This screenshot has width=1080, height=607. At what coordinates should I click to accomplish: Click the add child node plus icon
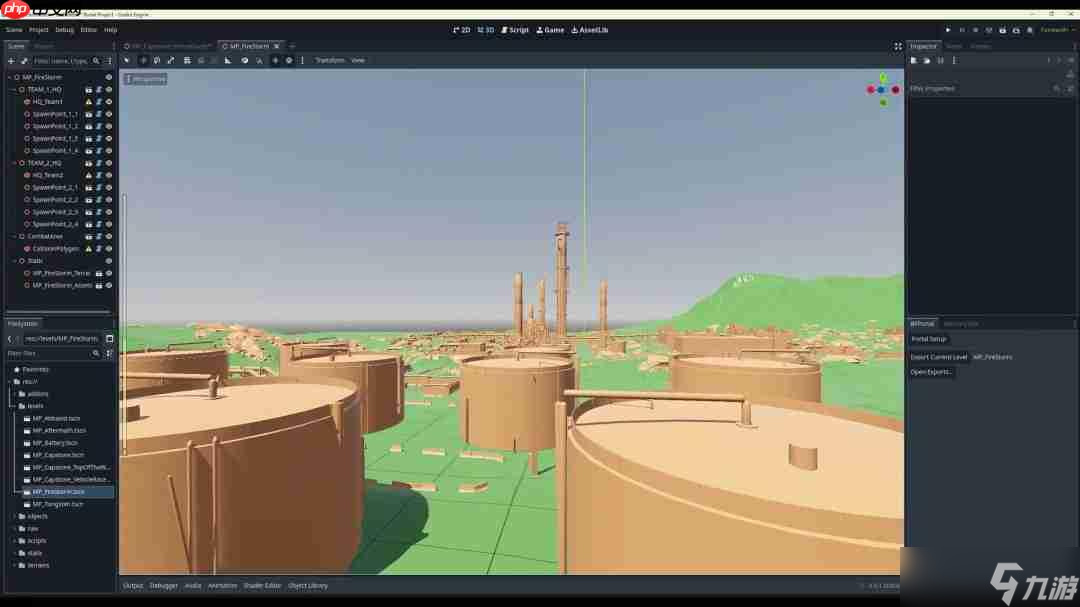tap(11, 61)
